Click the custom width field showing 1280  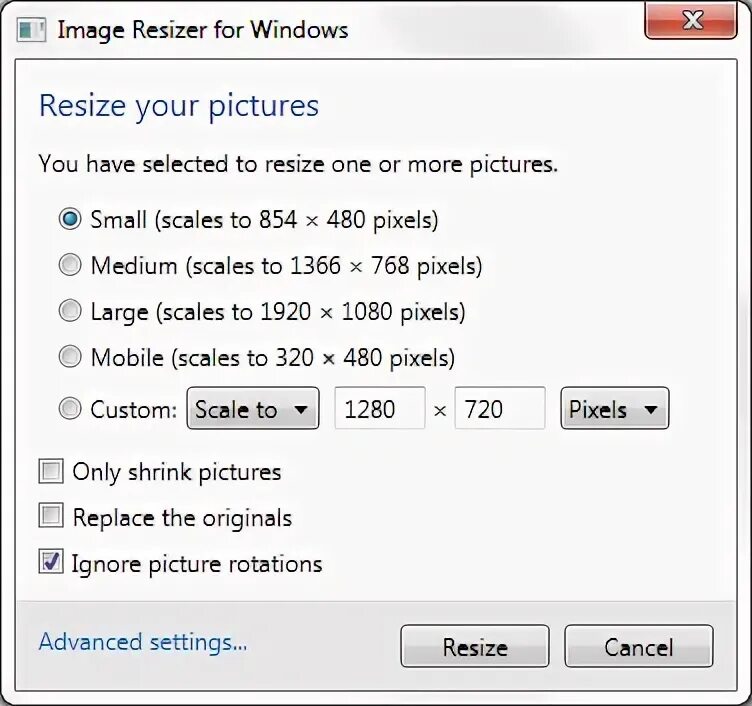[x=380, y=408]
